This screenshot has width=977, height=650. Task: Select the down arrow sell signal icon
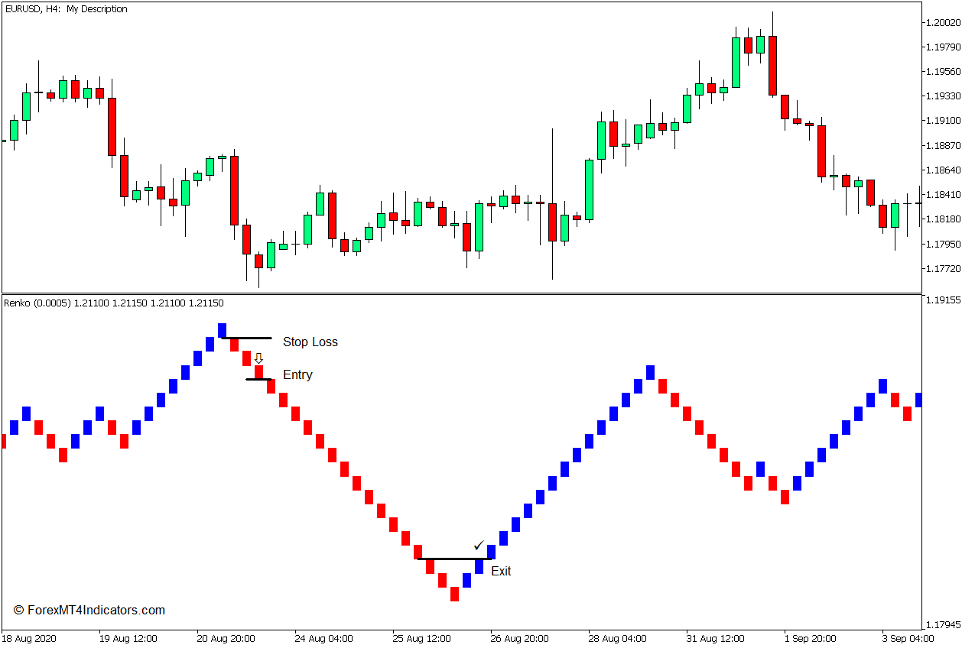click(x=259, y=356)
